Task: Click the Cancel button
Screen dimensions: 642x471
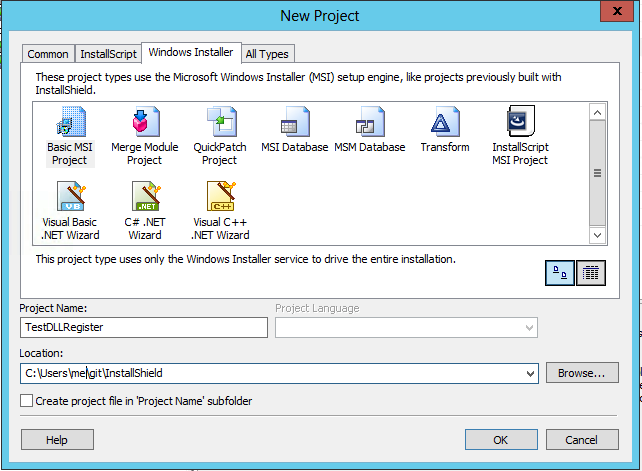Action: click(x=582, y=439)
